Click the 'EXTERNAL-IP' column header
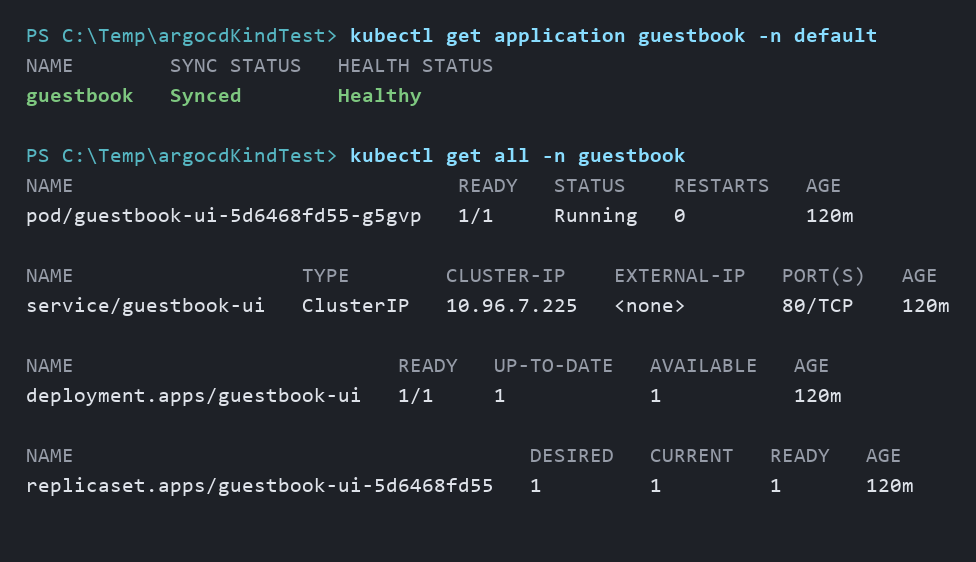Screen dimensions: 976x562 point(680,276)
